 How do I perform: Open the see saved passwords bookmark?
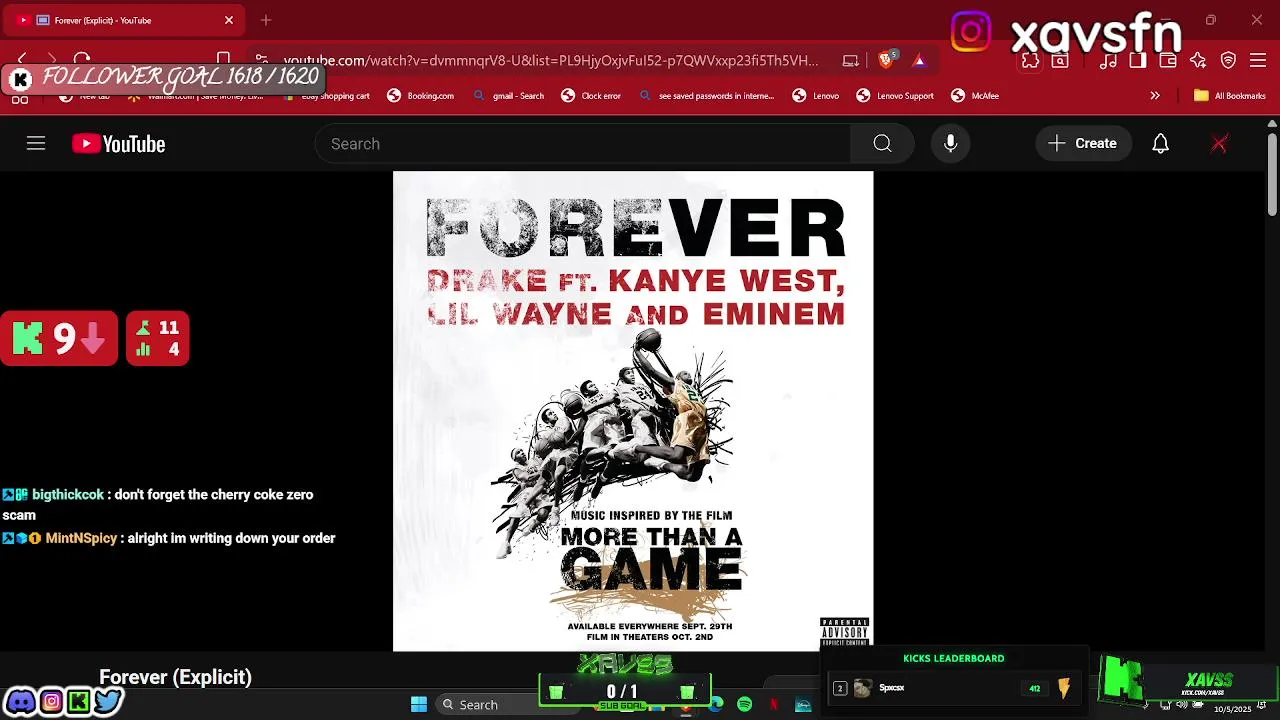click(x=706, y=96)
